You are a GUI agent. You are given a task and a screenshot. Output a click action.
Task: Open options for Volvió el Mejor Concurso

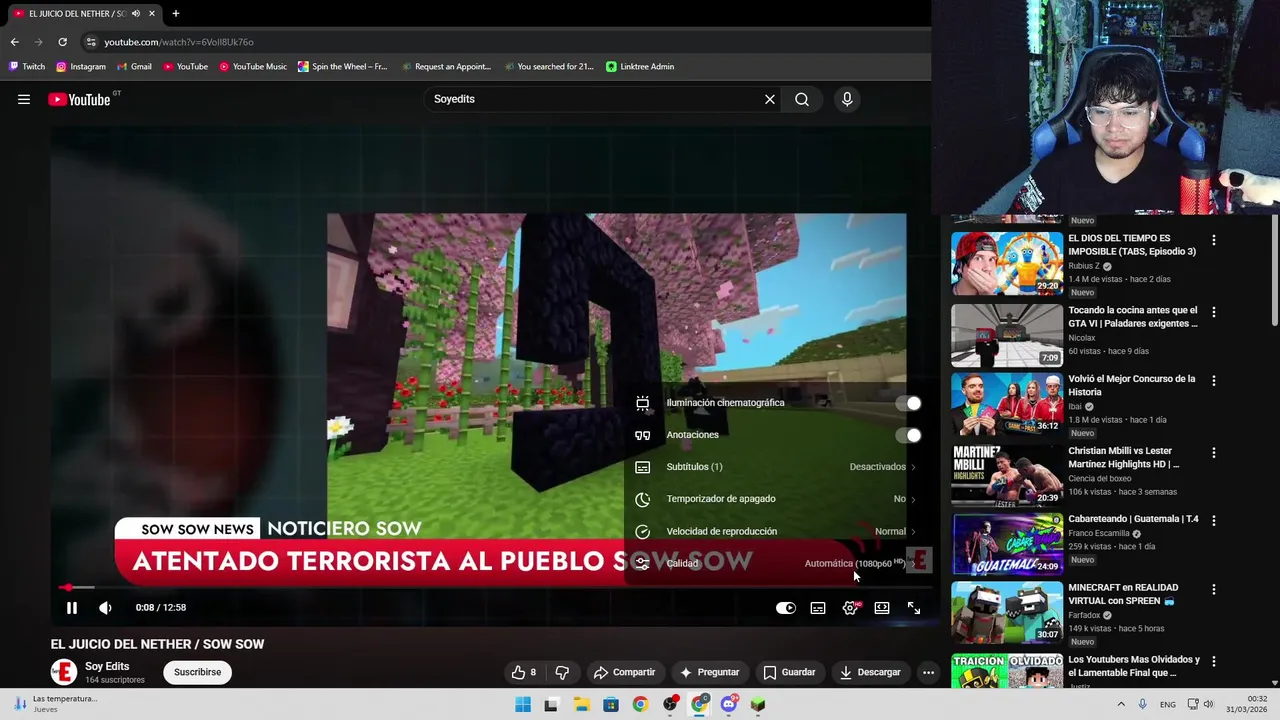(1214, 381)
